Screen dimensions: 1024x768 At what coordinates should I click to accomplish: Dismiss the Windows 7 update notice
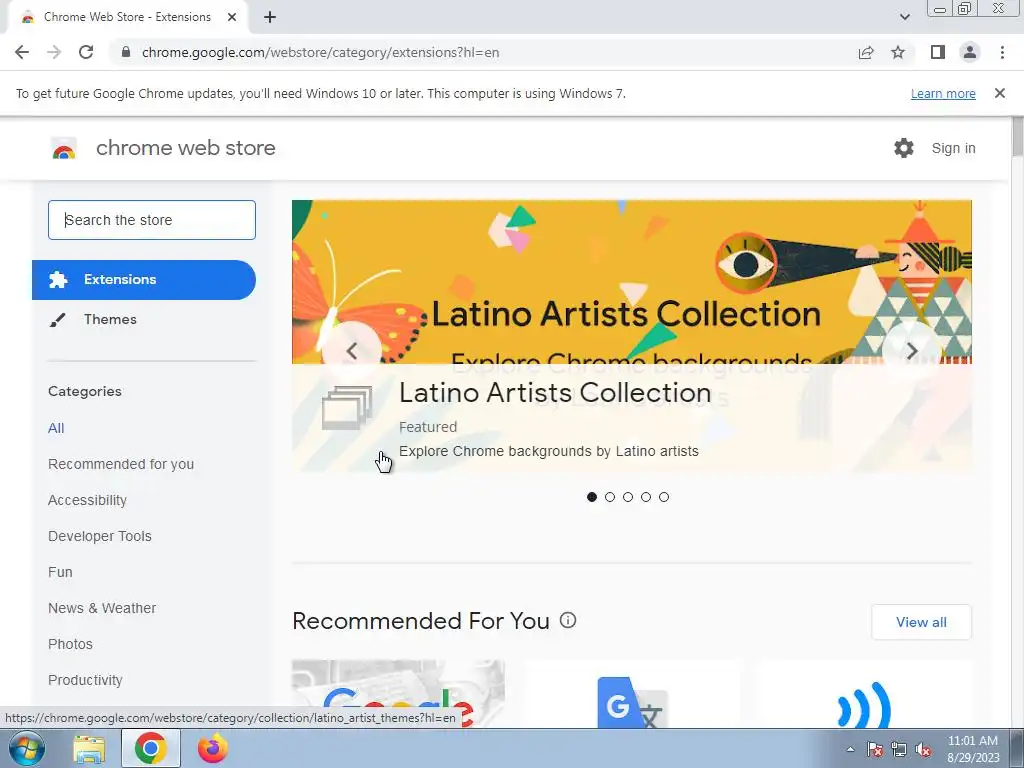(999, 93)
